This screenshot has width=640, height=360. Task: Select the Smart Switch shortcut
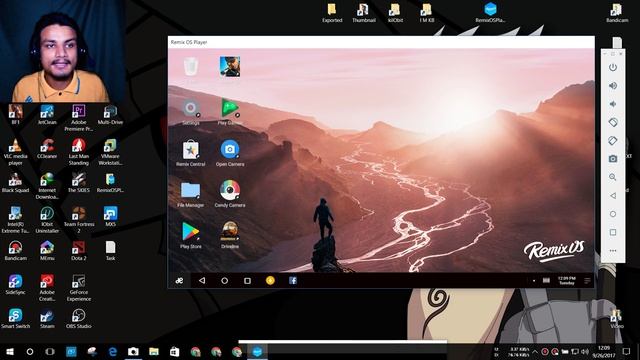[x=16, y=319]
